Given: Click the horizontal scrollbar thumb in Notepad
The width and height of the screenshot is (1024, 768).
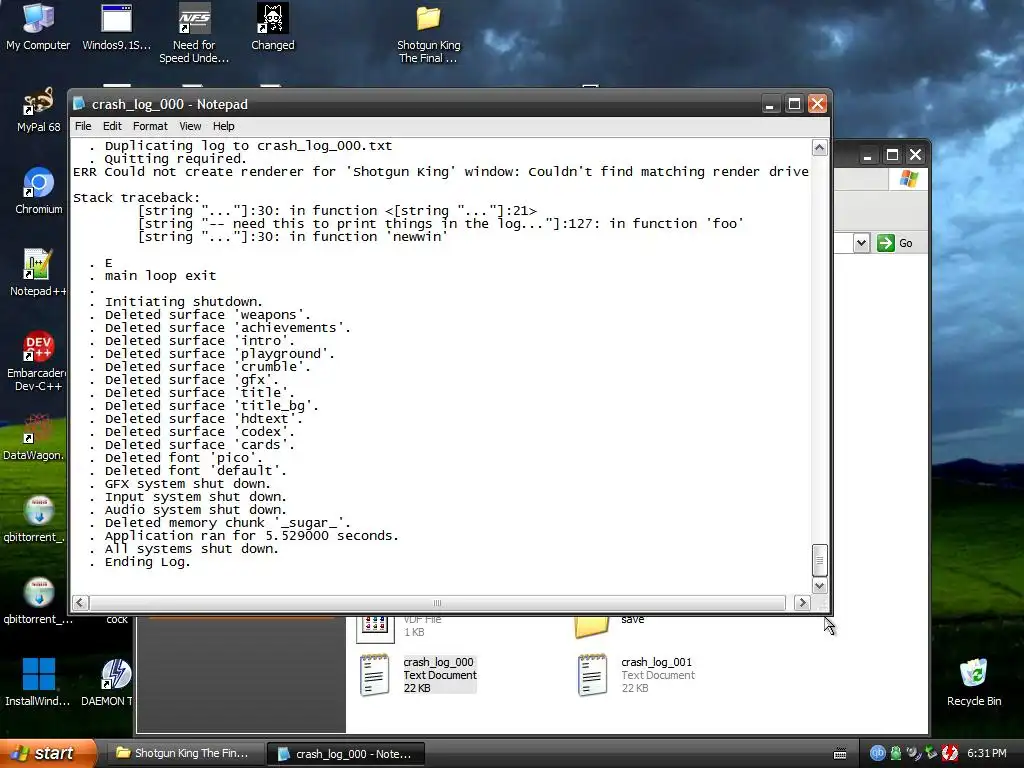Looking at the screenshot, I should (437, 603).
